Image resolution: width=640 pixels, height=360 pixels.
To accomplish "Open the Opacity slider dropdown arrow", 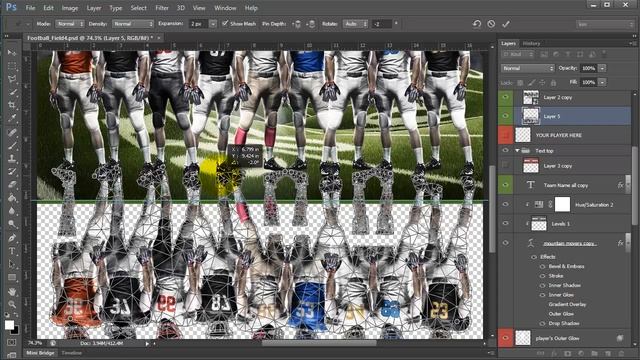I will pyautogui.click(x=602, y=68).
